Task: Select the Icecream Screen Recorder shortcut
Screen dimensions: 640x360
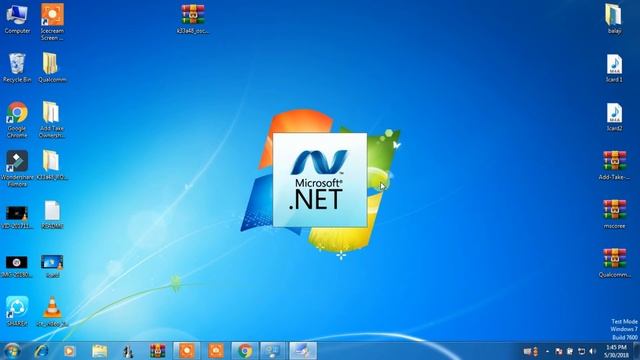Action: point(52,22)
